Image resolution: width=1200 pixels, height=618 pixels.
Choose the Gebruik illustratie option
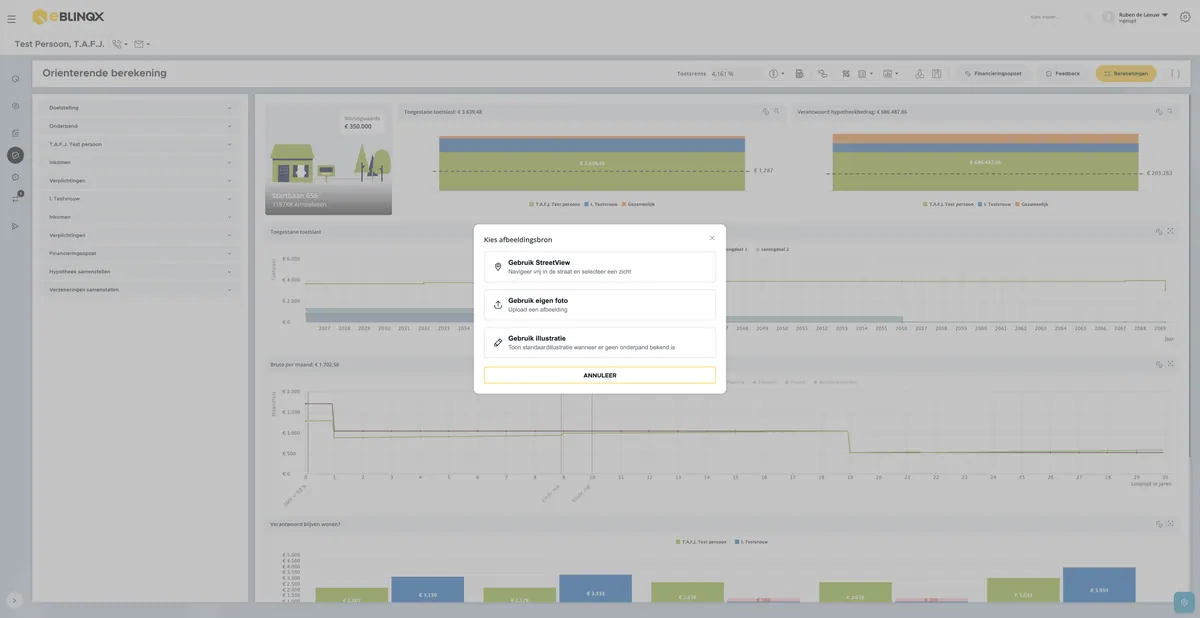pos(600,343)
